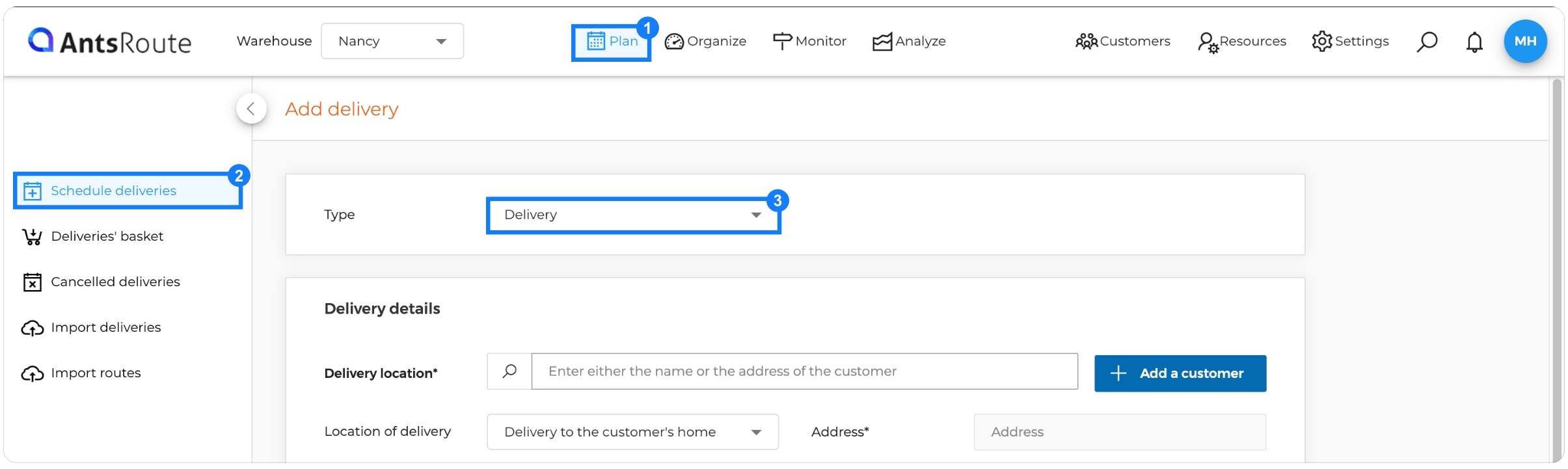The width and height of the screenshot is (1568, 469).
Task: Open the Analyze tab
Action: 909,42
